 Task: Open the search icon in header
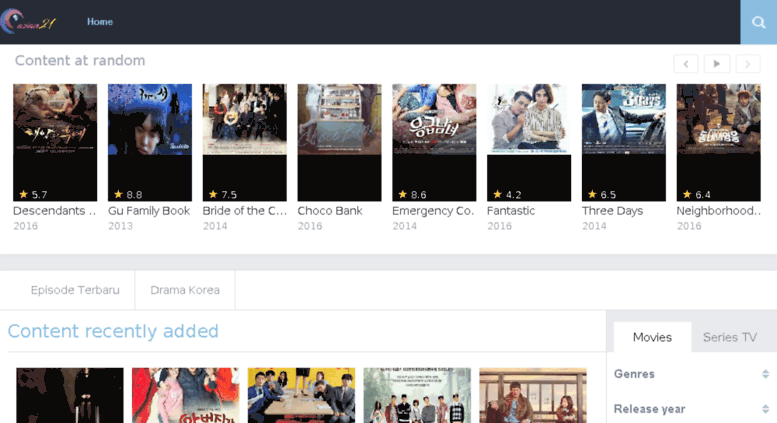pyautogui.click(x=759, y=22)
